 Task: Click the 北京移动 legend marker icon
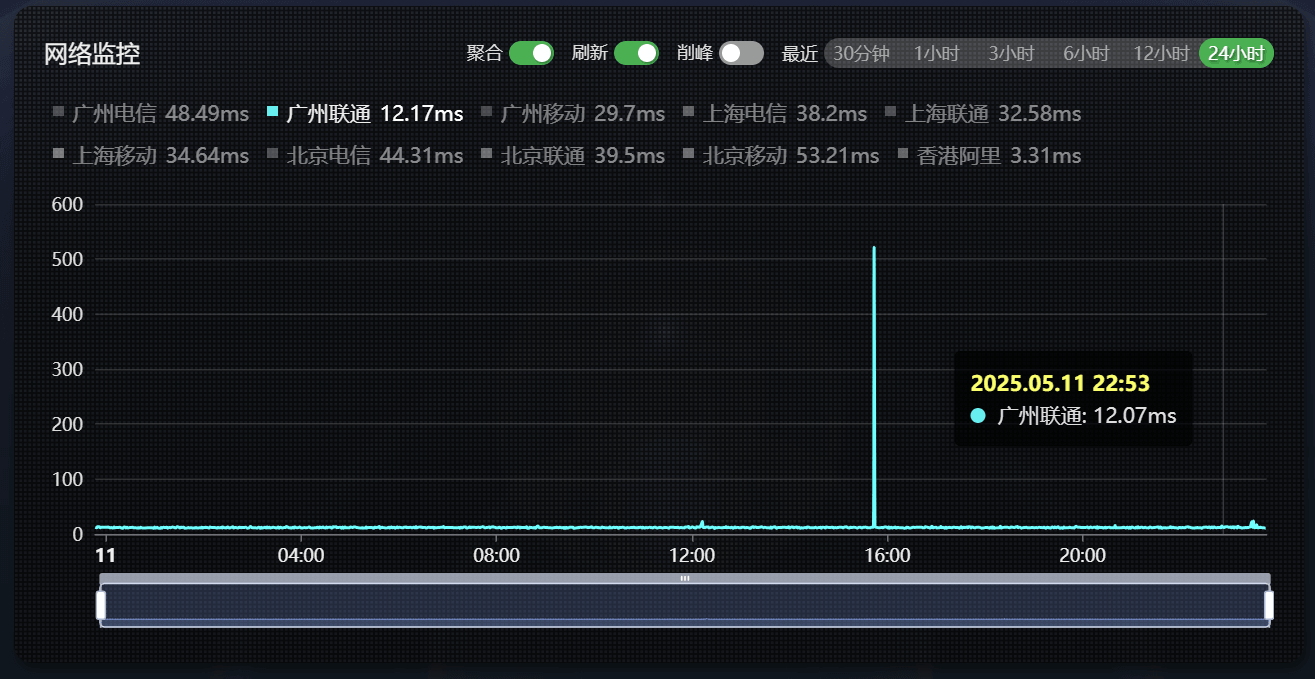pyautogui.click(x=689, y=154)
